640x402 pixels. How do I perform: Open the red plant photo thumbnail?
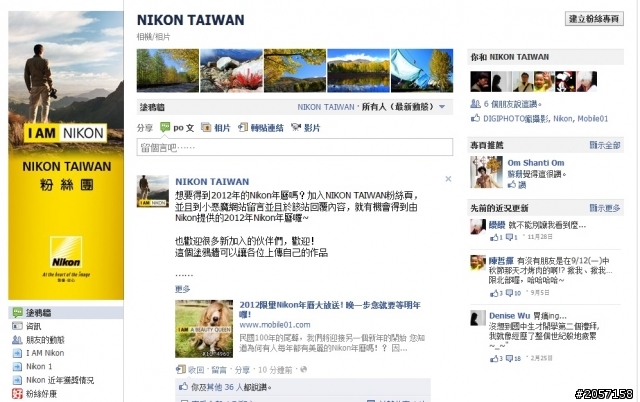231,71
